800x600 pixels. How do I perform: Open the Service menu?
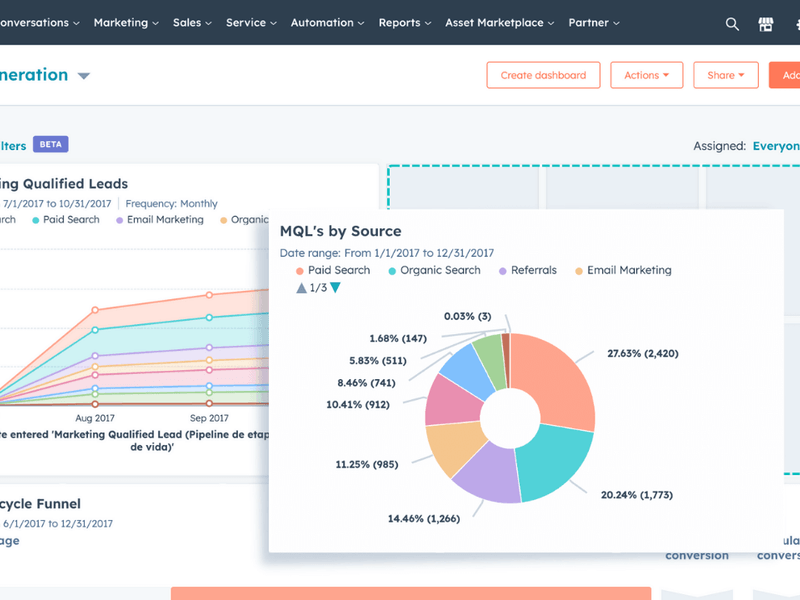251,22
